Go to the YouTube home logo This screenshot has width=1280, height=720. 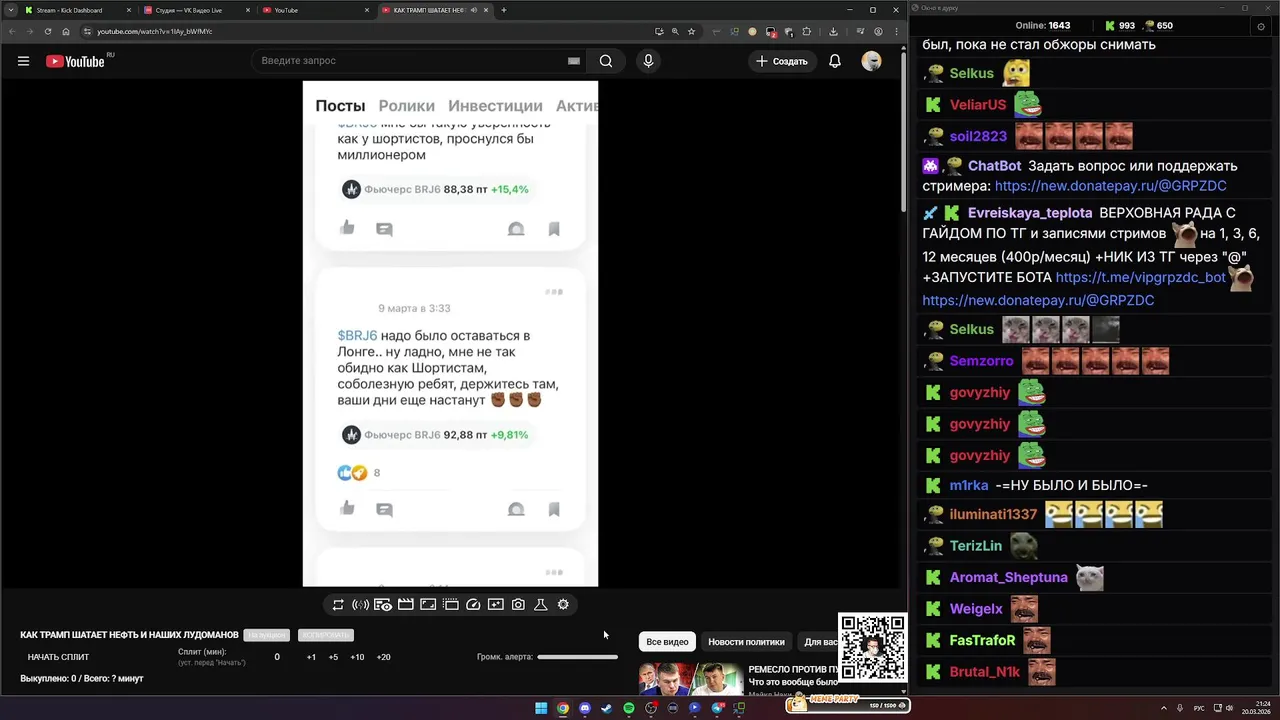pyautogui.click(x=75, y=61)
